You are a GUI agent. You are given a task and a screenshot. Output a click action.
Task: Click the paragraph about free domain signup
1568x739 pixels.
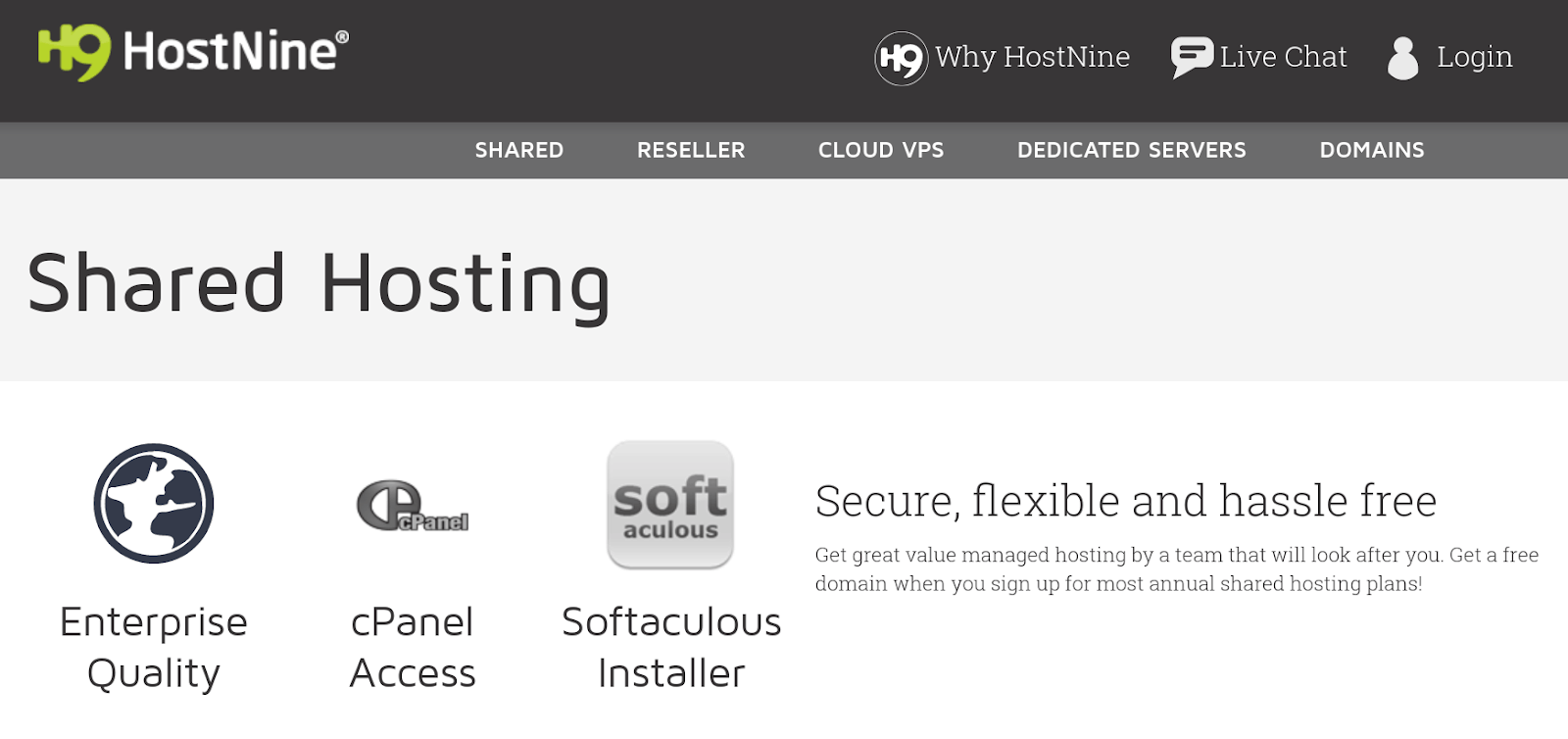[1177, 569]
